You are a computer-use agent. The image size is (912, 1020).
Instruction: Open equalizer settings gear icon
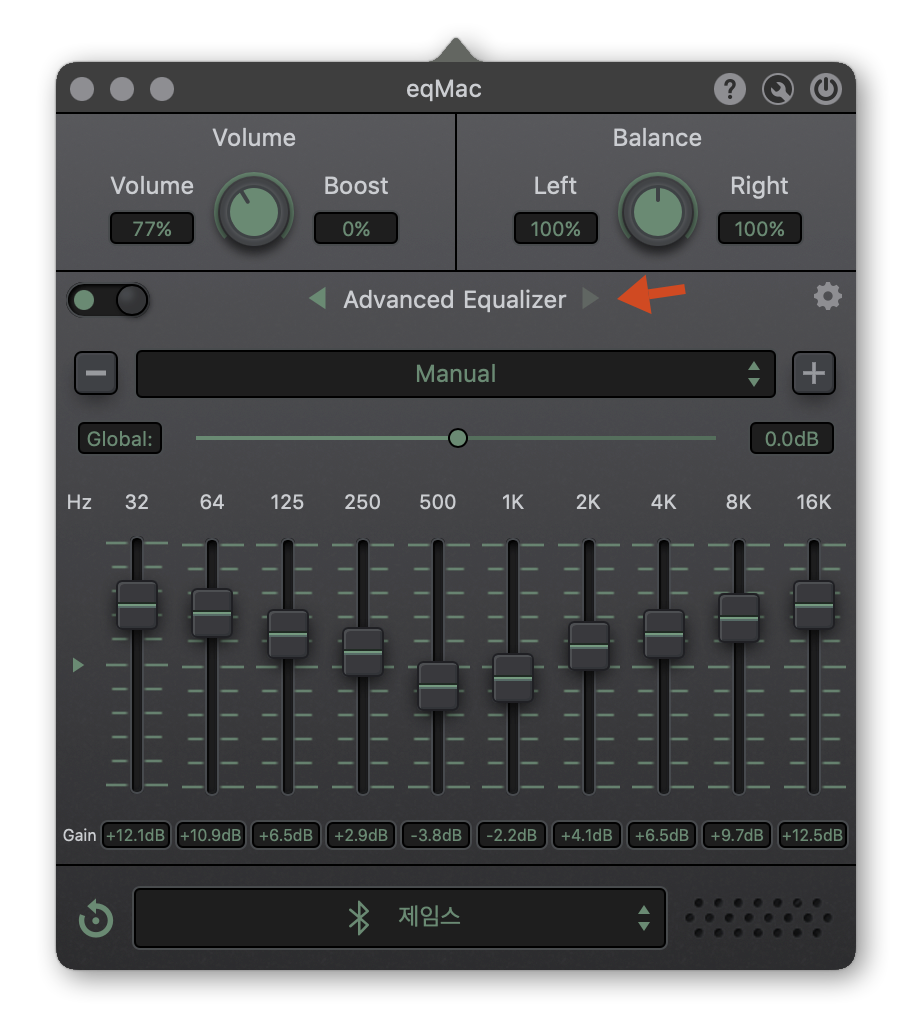(x=827, y=297)
